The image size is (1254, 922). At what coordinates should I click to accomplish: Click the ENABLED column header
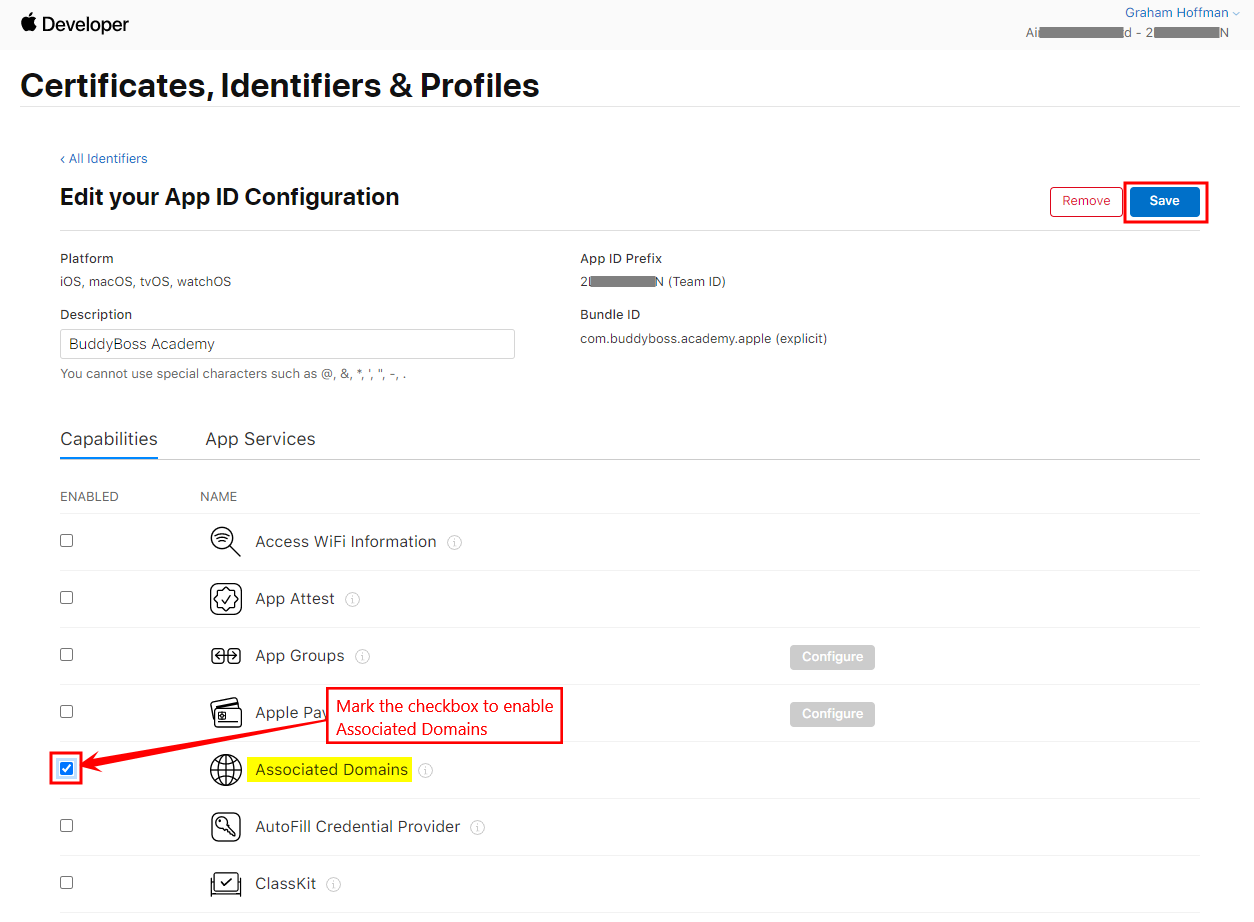click(89, 496)
